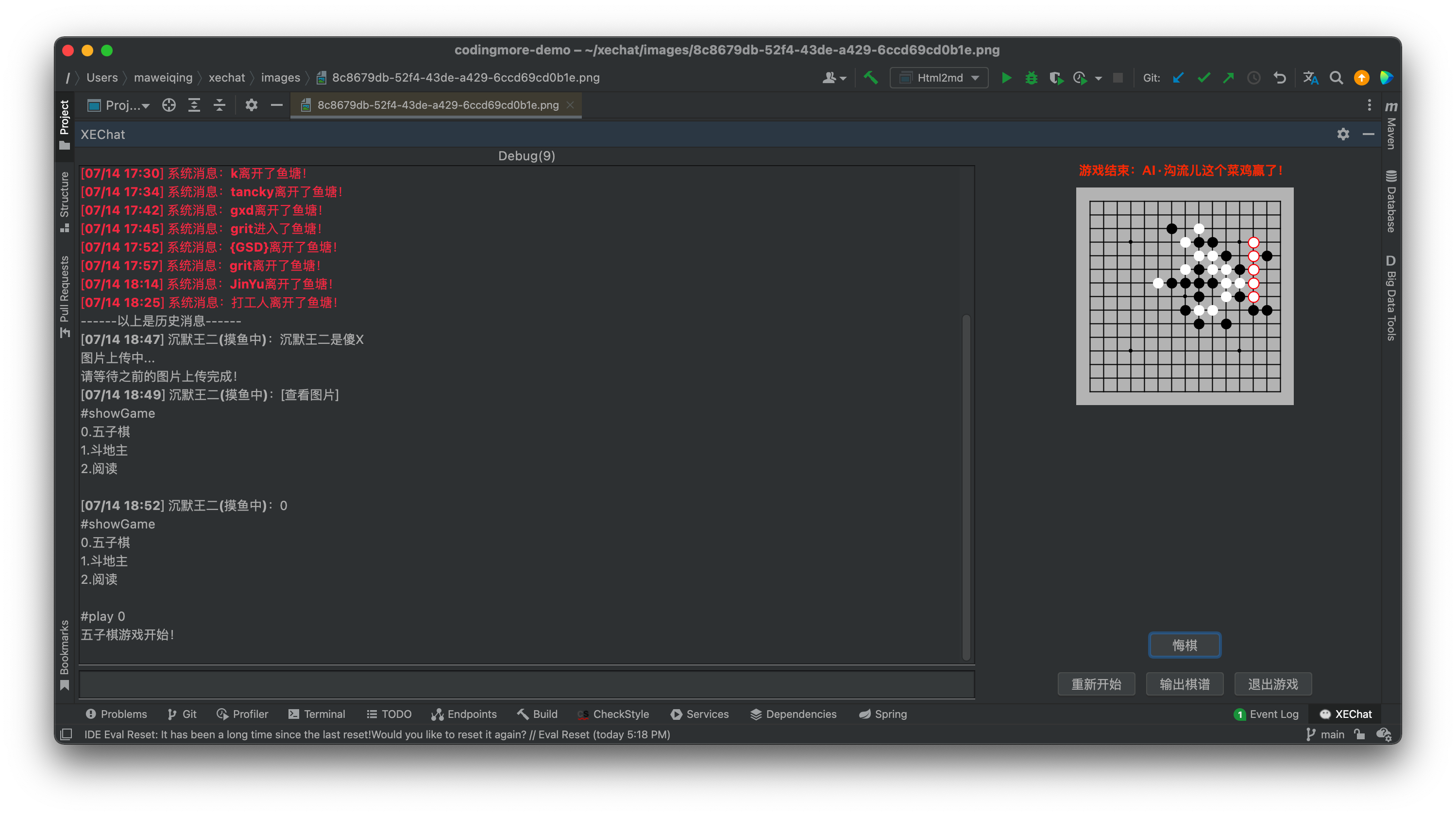1456x816 pixels.
Task: Click the Build hammer icon
Action: (x=870, y=78)
